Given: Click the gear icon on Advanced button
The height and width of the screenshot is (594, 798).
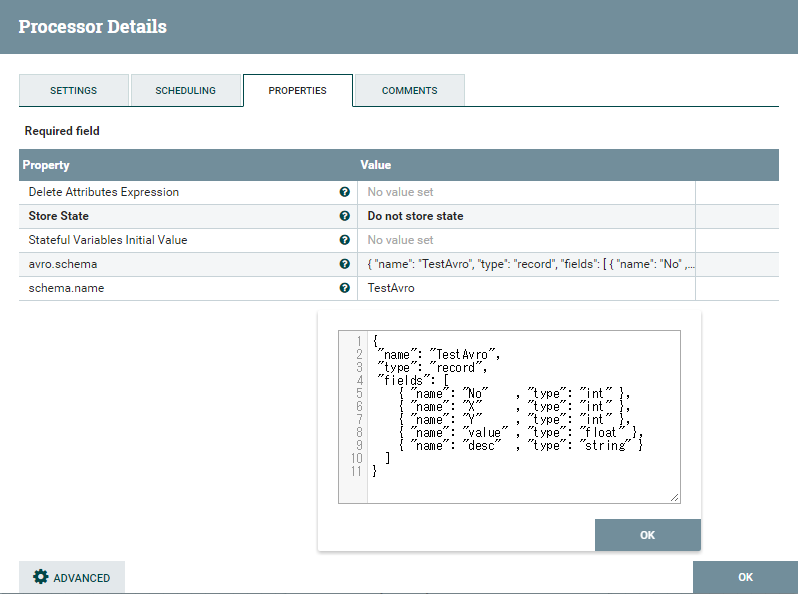Looking at the screenshot, I should [41, 577].
